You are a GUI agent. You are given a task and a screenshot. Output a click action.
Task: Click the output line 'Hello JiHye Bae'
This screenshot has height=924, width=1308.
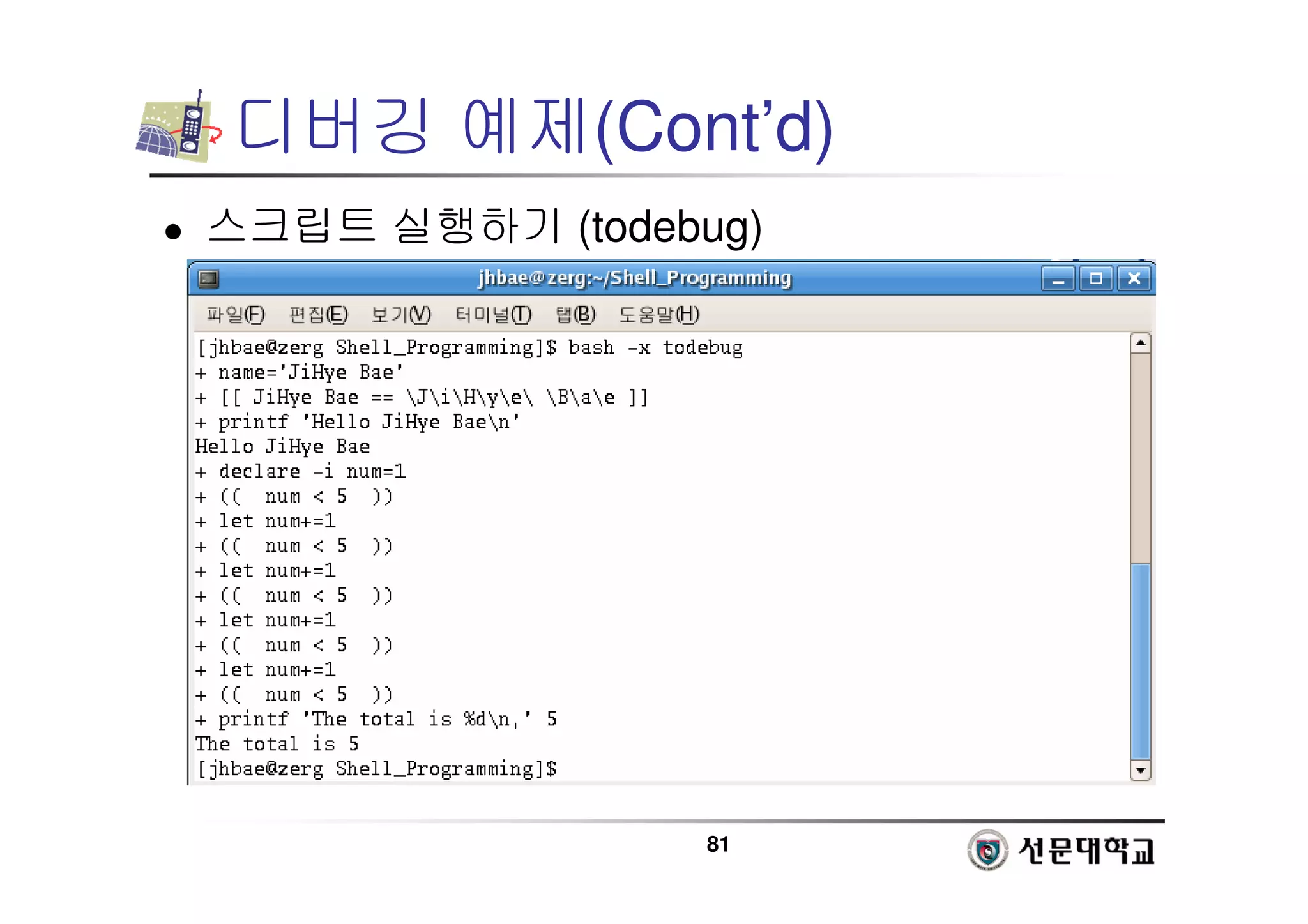(283, 447)
